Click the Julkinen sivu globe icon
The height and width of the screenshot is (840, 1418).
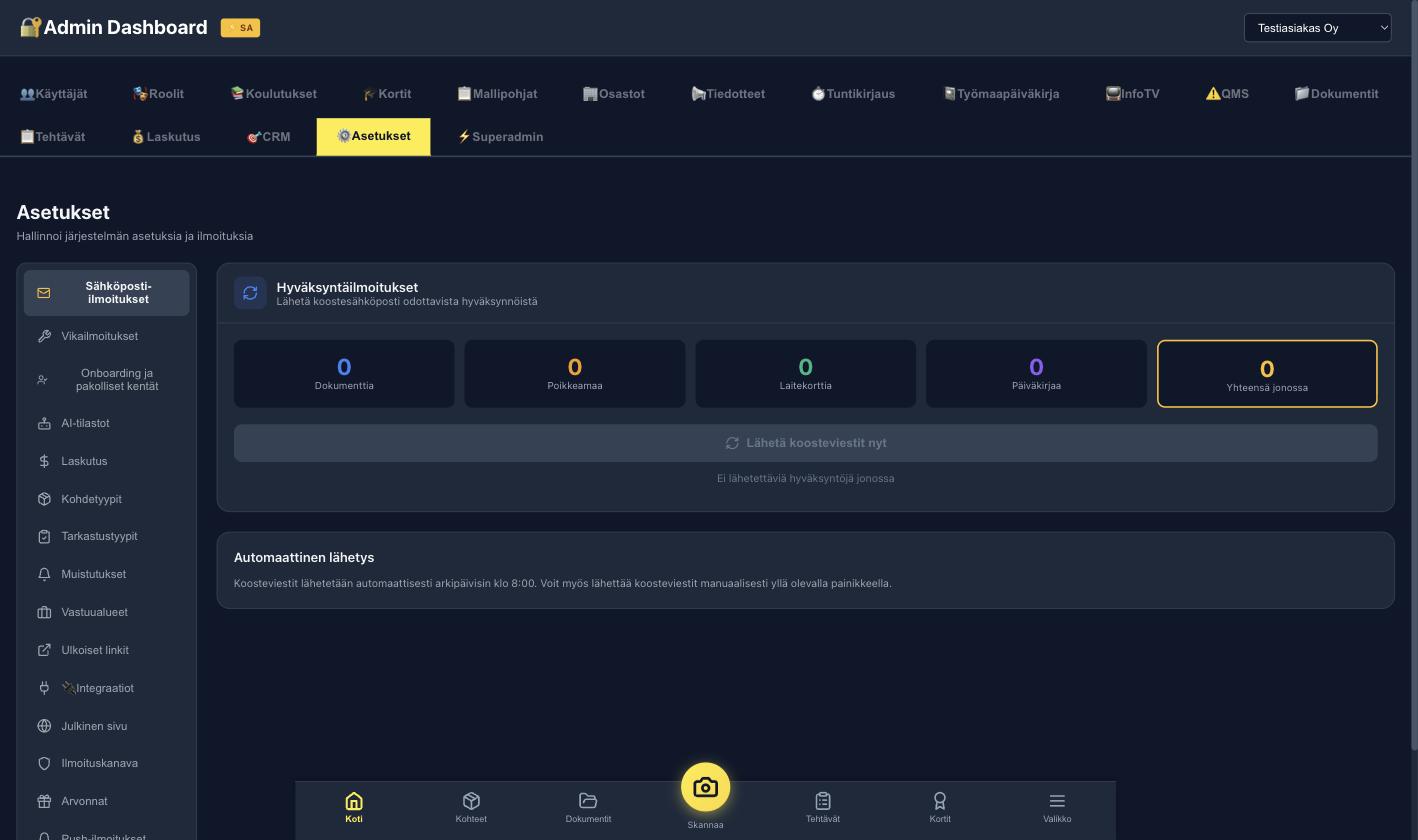coord(44,726)
